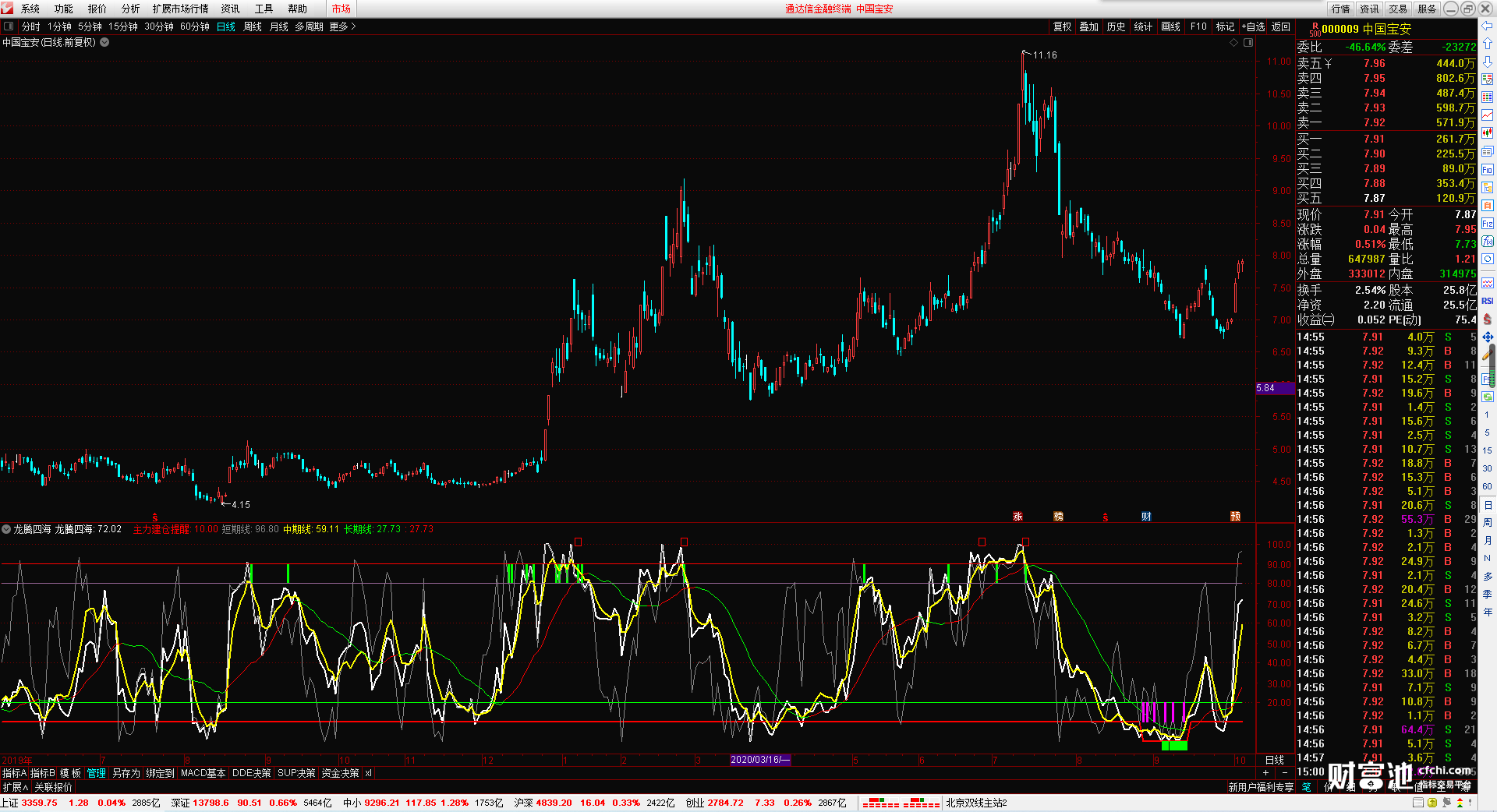The height and width of the screenshot is (812, 1497).
Task: Click the 自 watchlist icon in sidebar
Action: pyautogui.click(x=1487, y=206)
